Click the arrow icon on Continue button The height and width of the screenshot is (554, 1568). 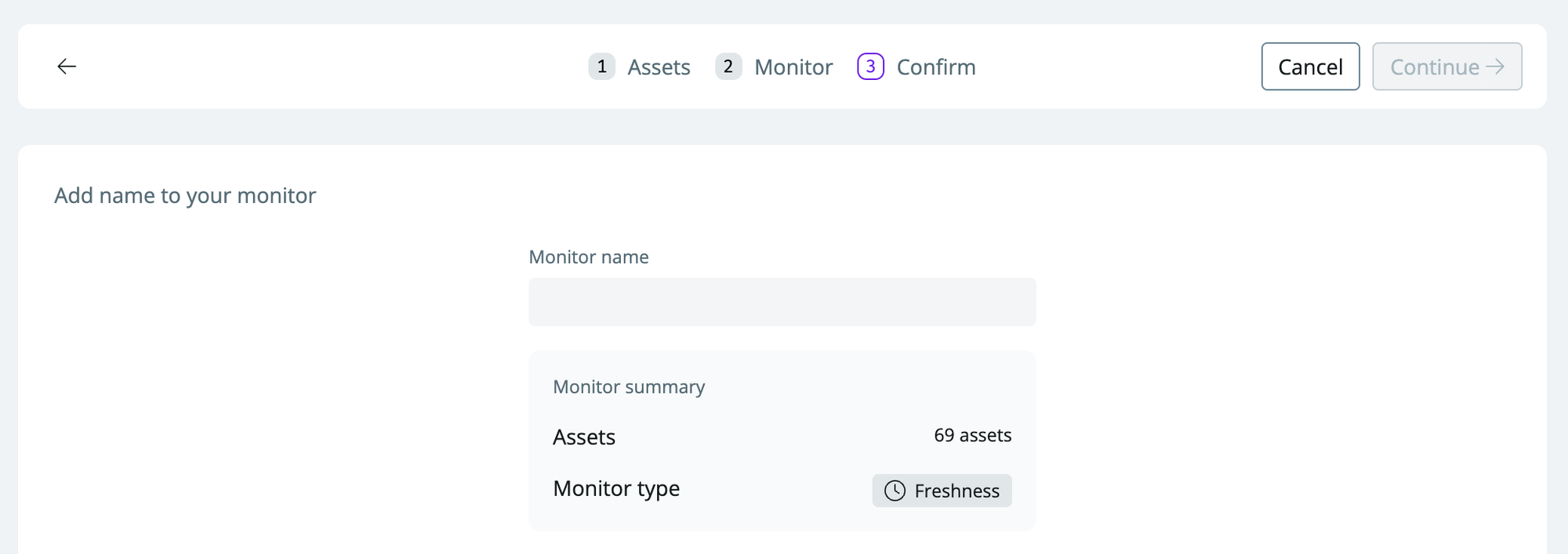[1495, 67]
